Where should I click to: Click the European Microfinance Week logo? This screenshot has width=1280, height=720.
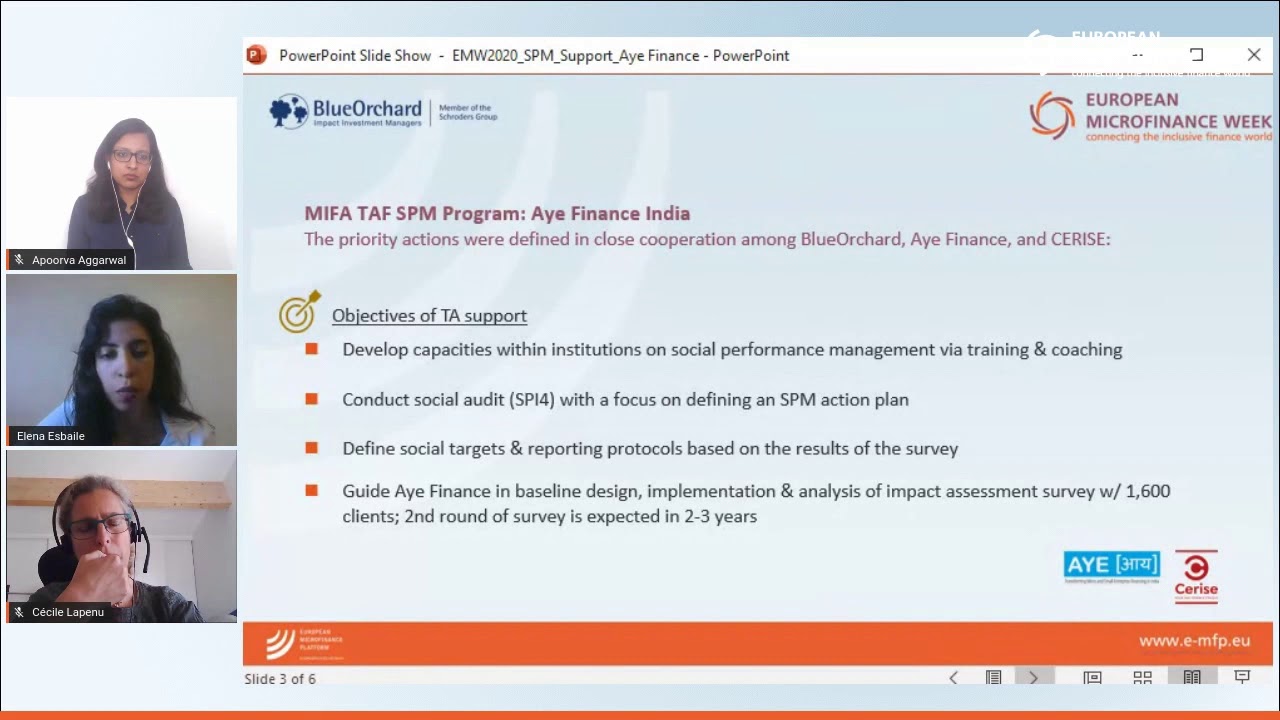(1150, 116)
